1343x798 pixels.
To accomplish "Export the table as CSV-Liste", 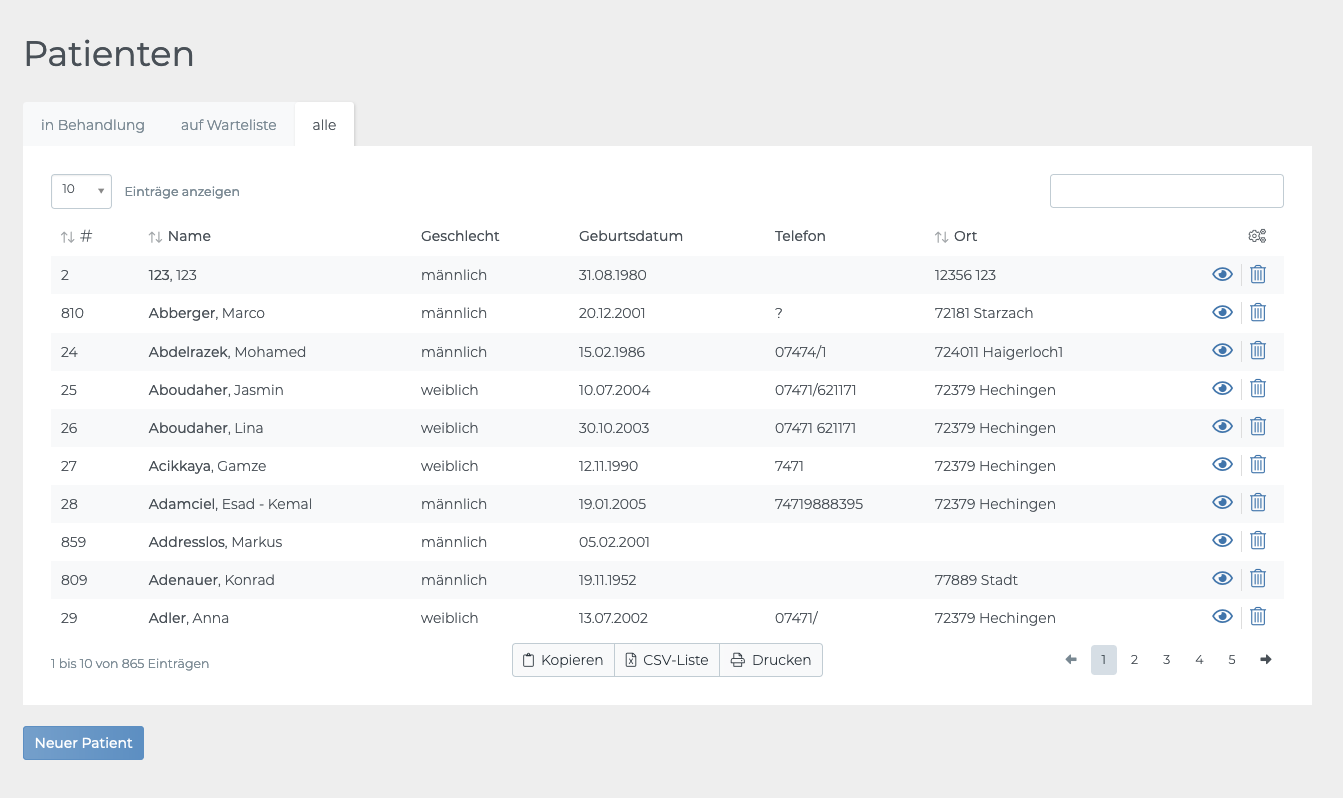I will click(x=667, y=660).
